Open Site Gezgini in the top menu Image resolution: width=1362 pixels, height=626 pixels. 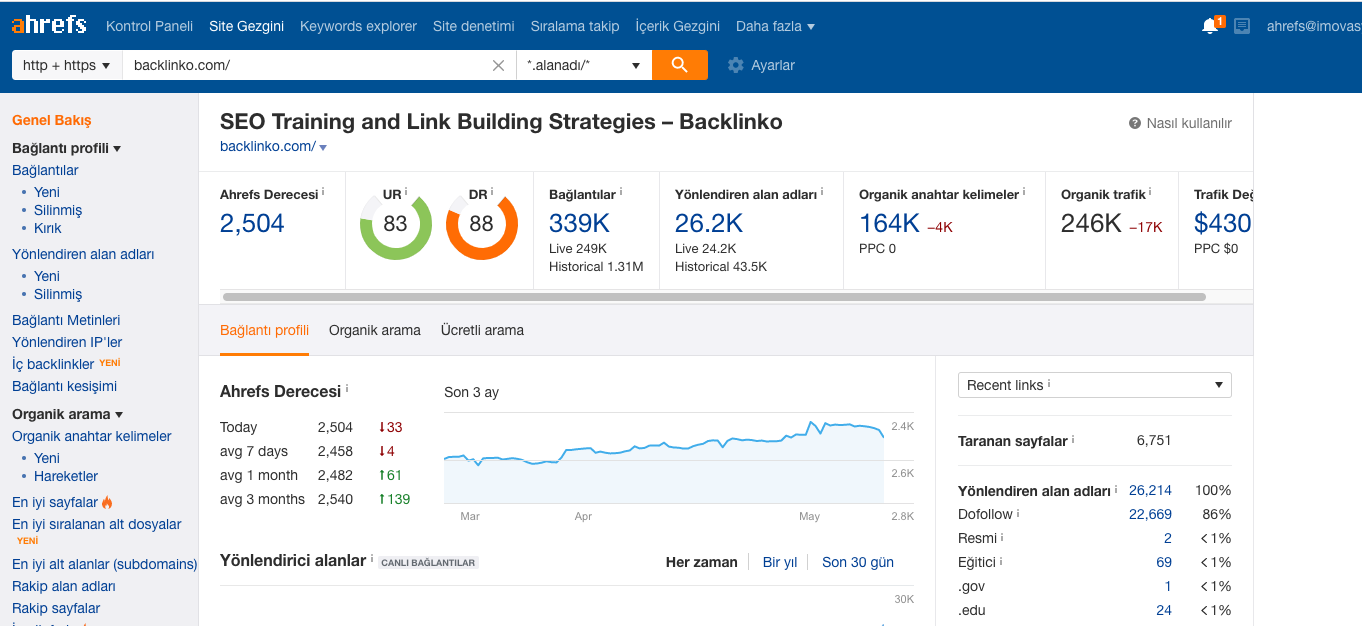(246, 26)
